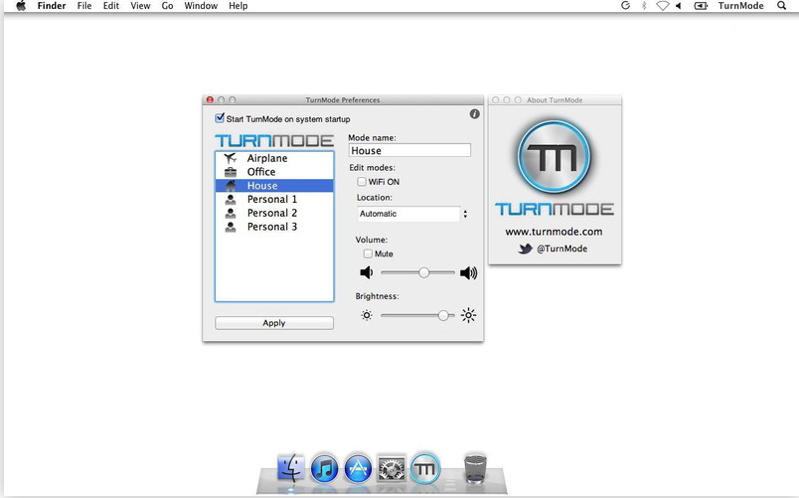799x498 pixels.
Task: Select Airplane mode in the list
Action: [274, 158]
